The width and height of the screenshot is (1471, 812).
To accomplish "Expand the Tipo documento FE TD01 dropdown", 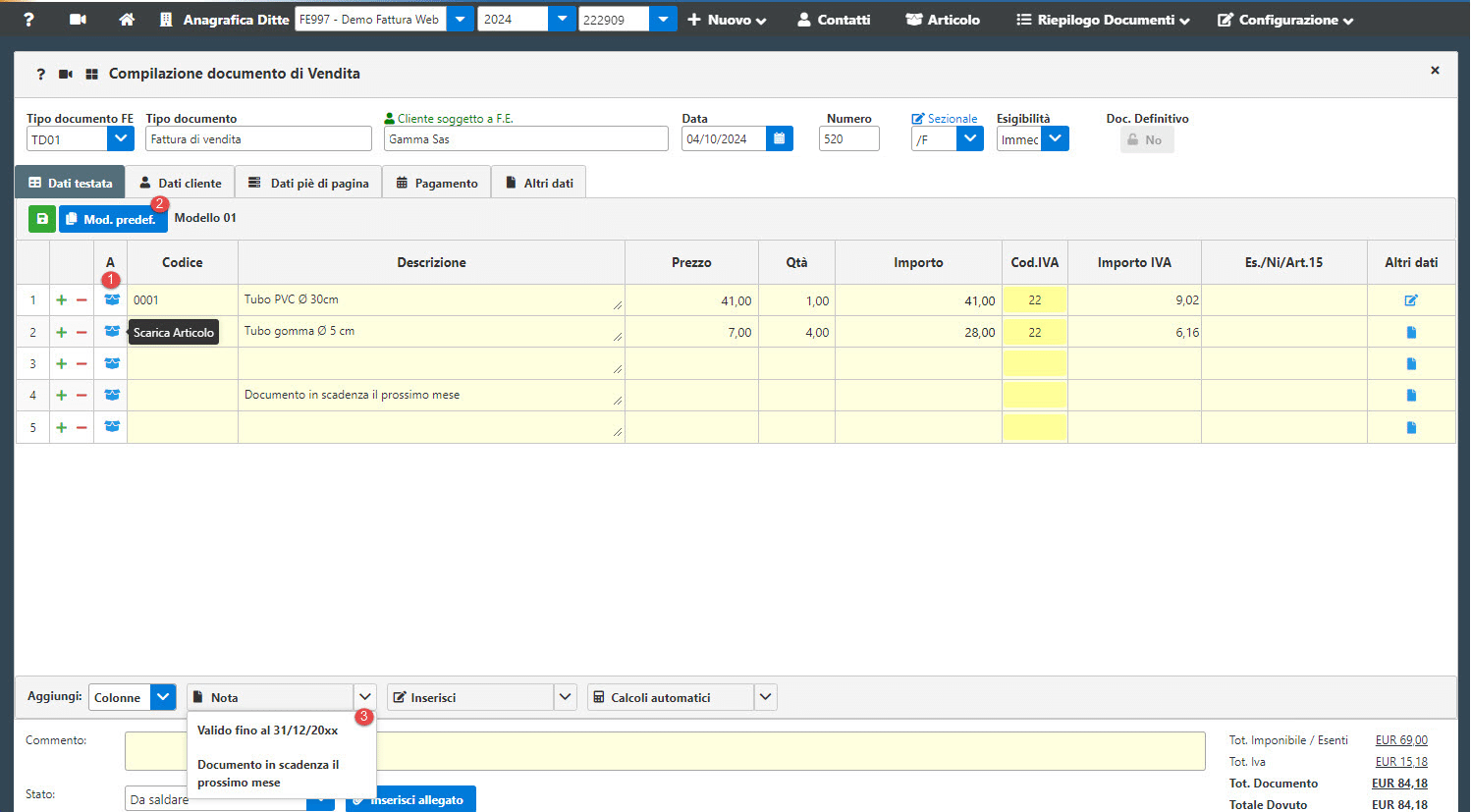I will [120, 139].
